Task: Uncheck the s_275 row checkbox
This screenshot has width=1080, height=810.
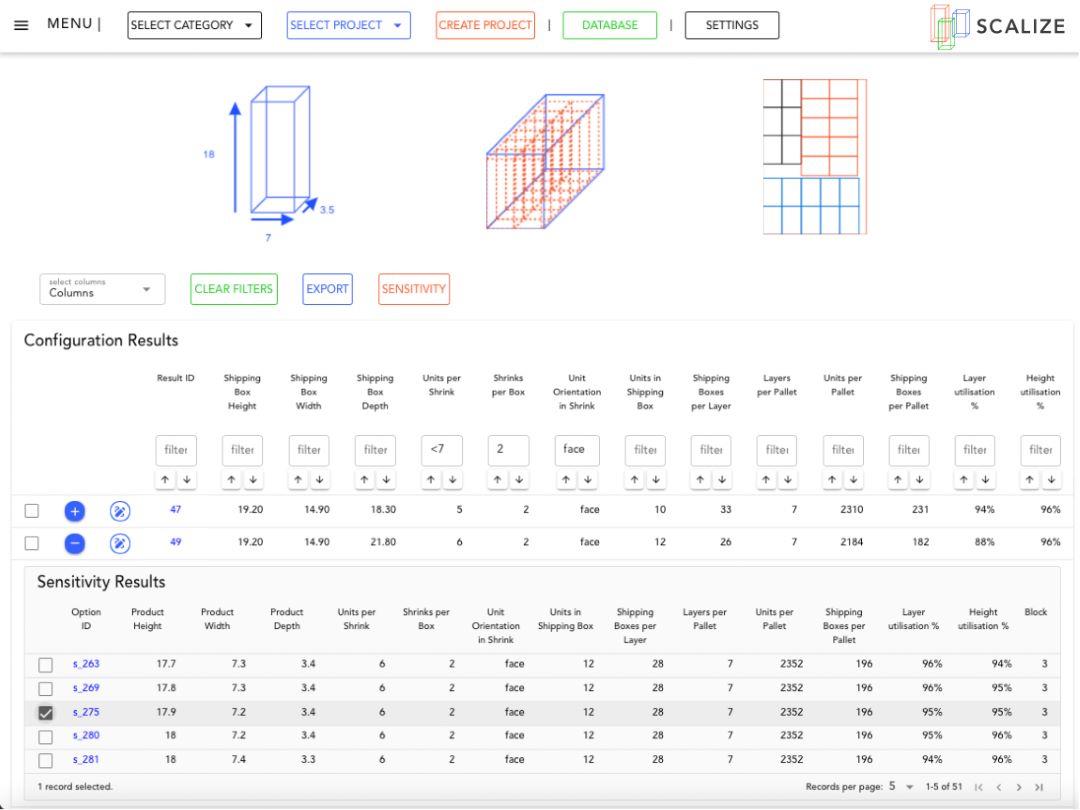Action: click(45, 713)
